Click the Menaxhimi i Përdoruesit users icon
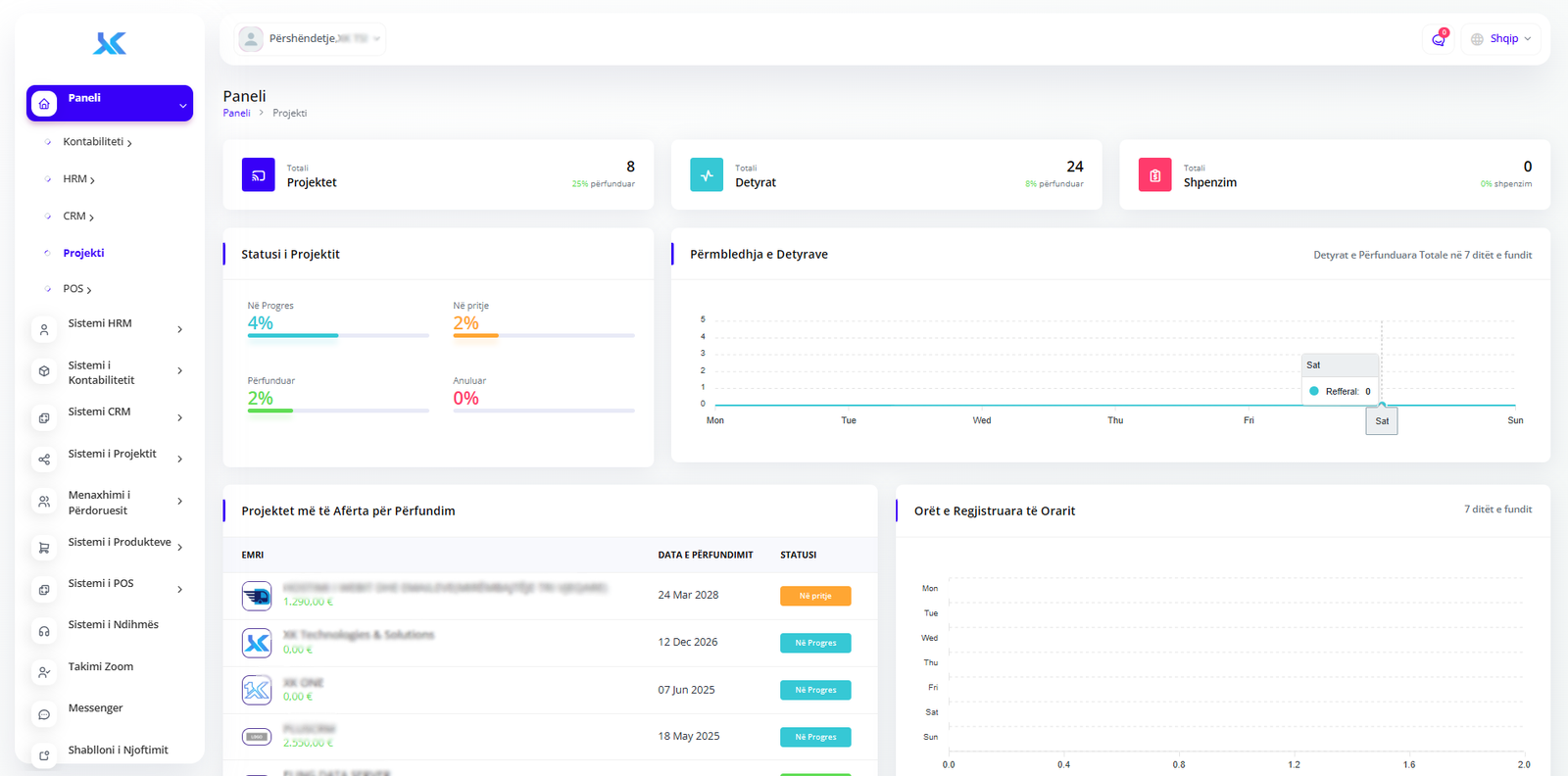 (44, 502)
